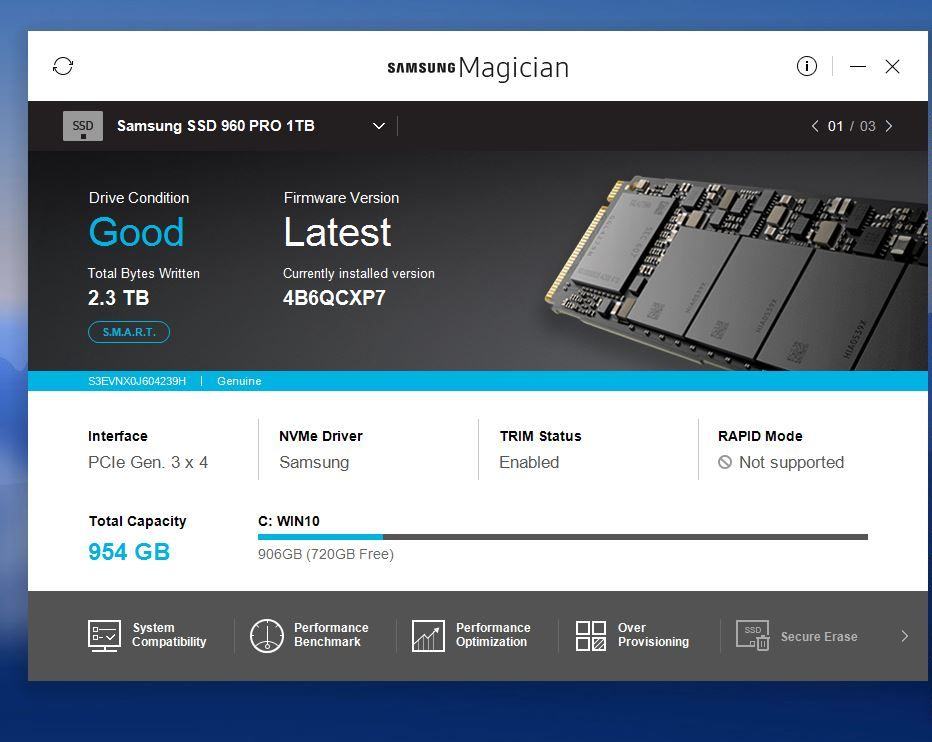Close the Samsung Magician window
This screenshot has width=932, height=742.
(892, 67)
